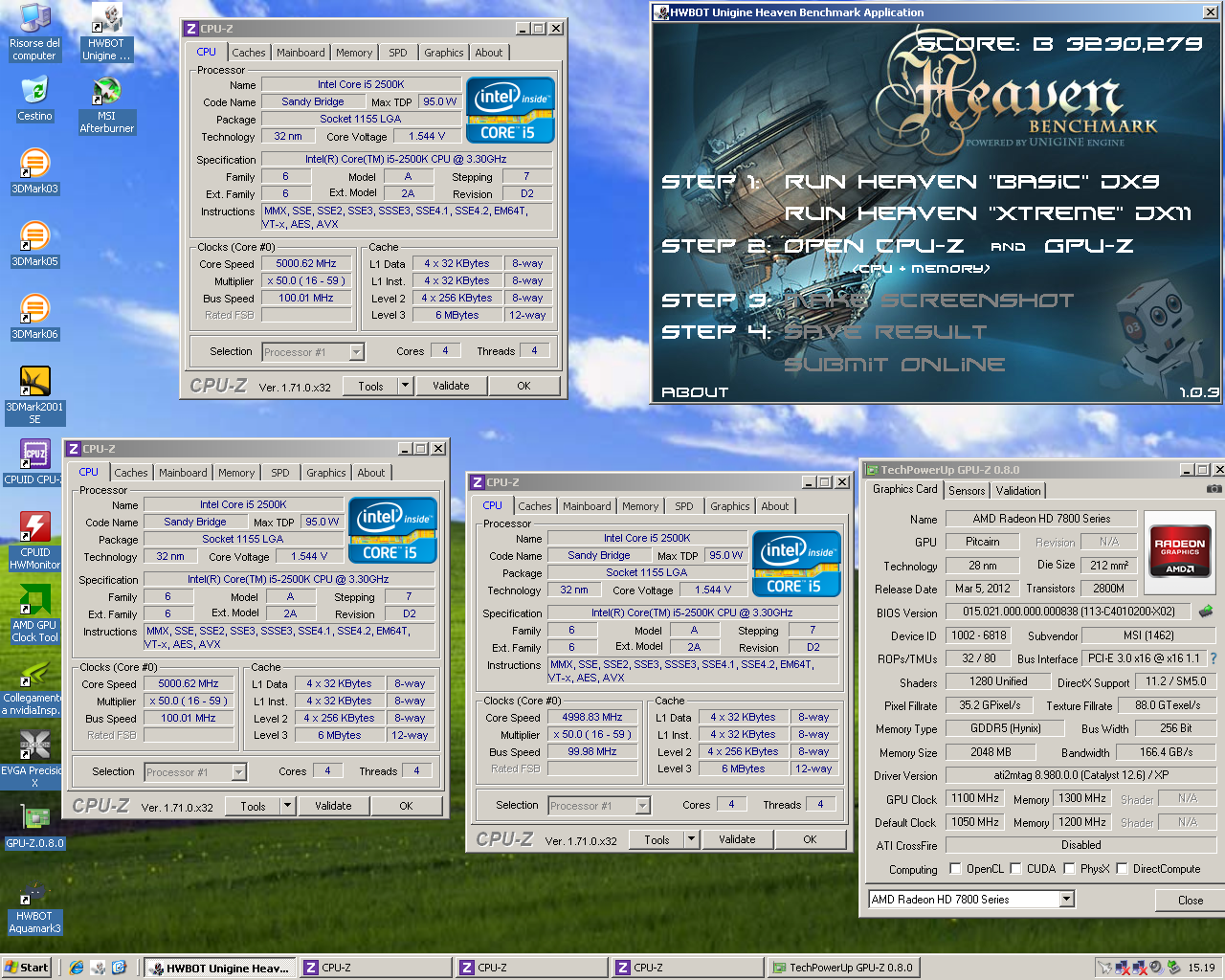1225x980 pixels.
Task: Click the 15.19 clock in the system tray
Action: click(x=1201, y=968)
